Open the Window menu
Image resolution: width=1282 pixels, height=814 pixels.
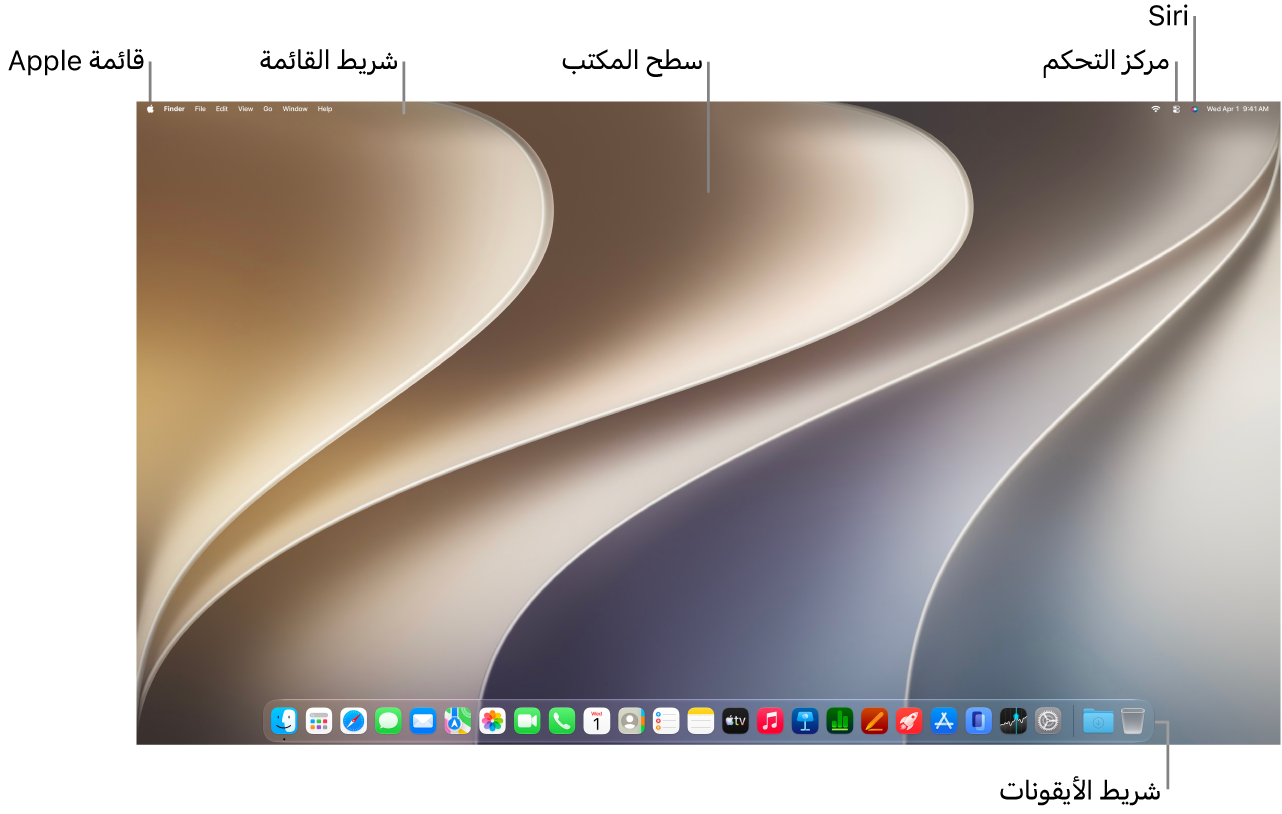pyautogui.click(x=295, y=108)
